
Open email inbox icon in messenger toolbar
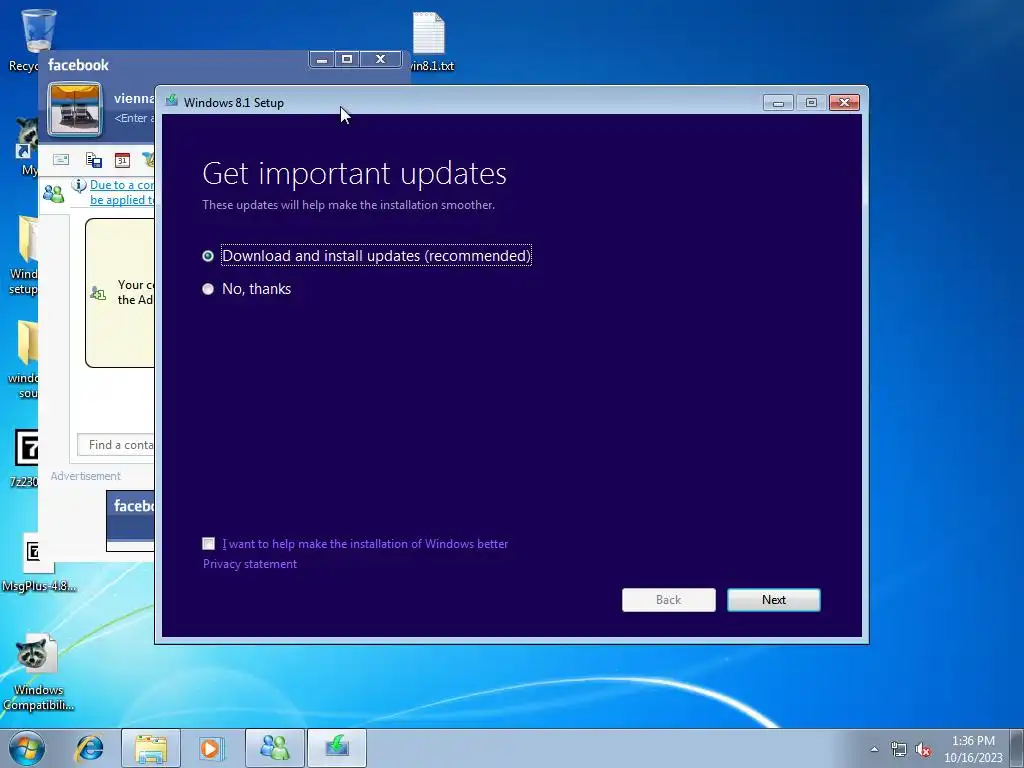click(61, 159)
